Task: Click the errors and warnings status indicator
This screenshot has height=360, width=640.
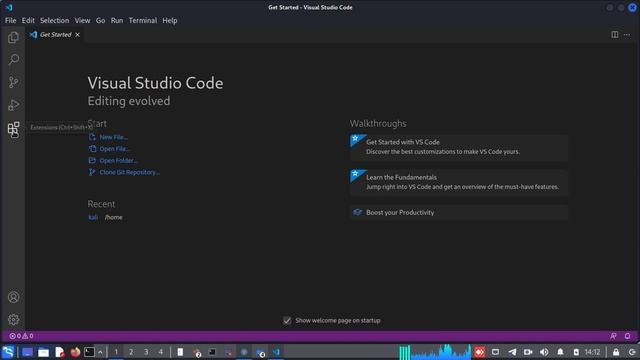Action: [x=21, y=336]
